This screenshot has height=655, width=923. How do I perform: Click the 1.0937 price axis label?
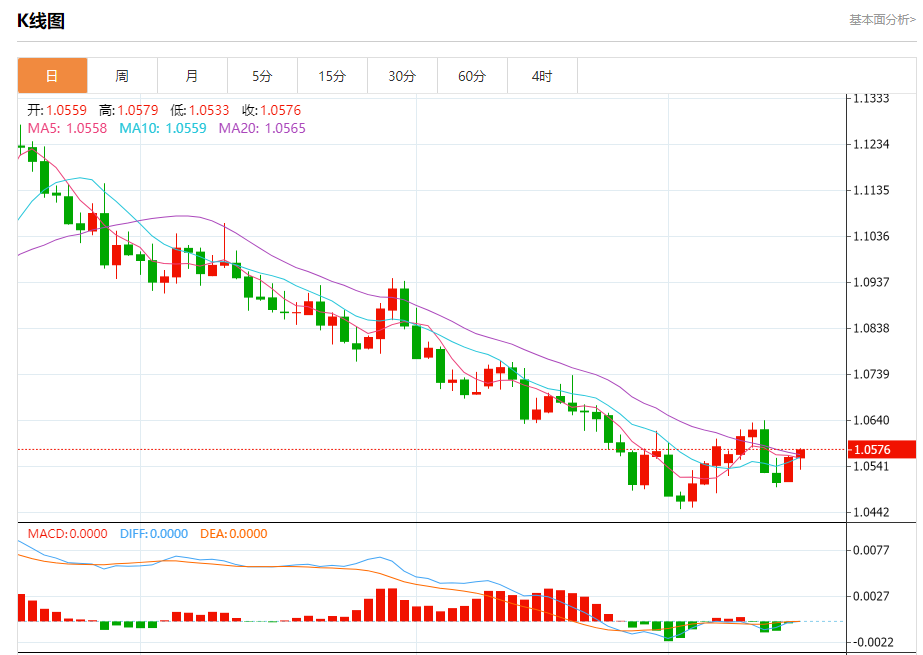tap(871, 282)
